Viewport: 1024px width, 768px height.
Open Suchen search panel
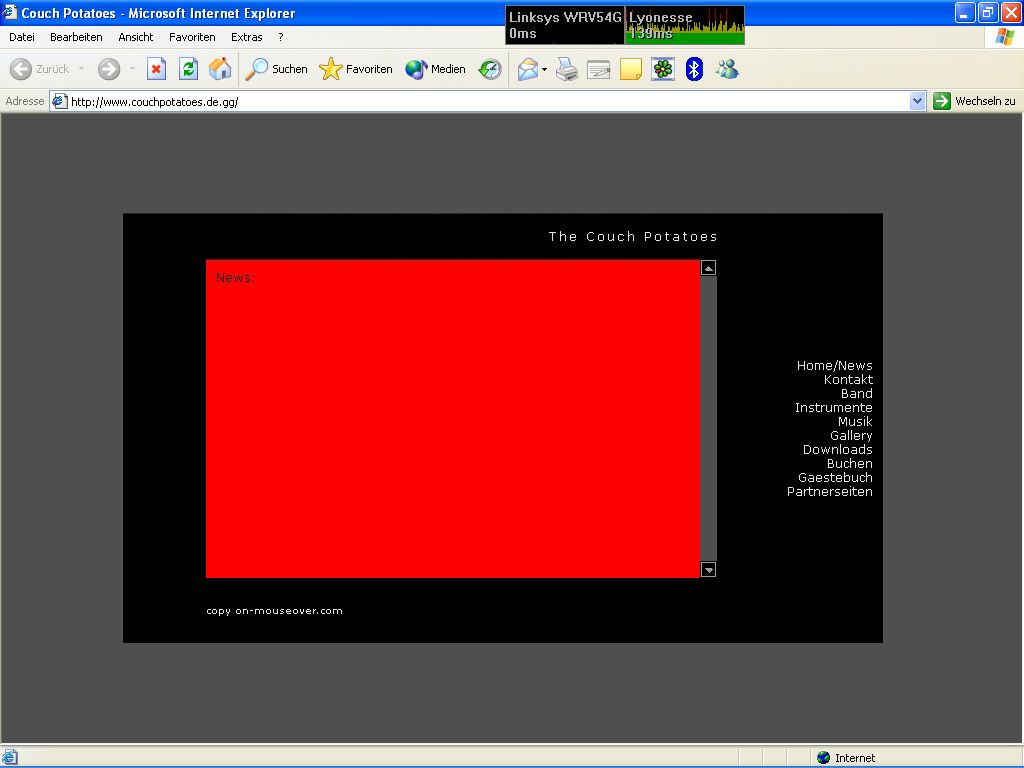pyautogui.click(x=277, y=69)
